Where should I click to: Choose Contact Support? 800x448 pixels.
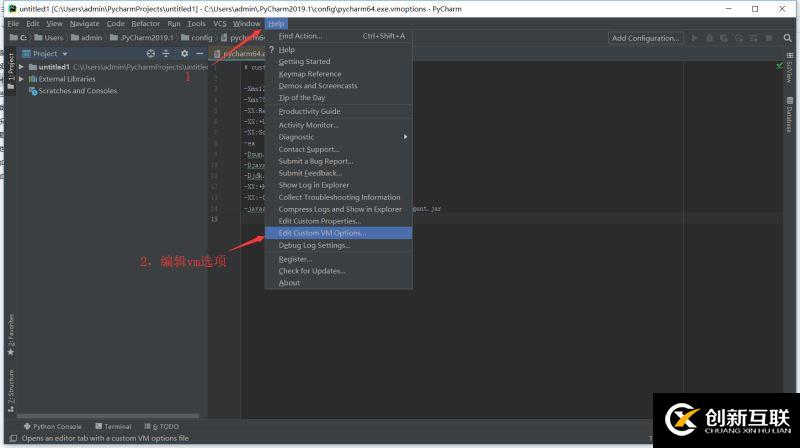338,149
